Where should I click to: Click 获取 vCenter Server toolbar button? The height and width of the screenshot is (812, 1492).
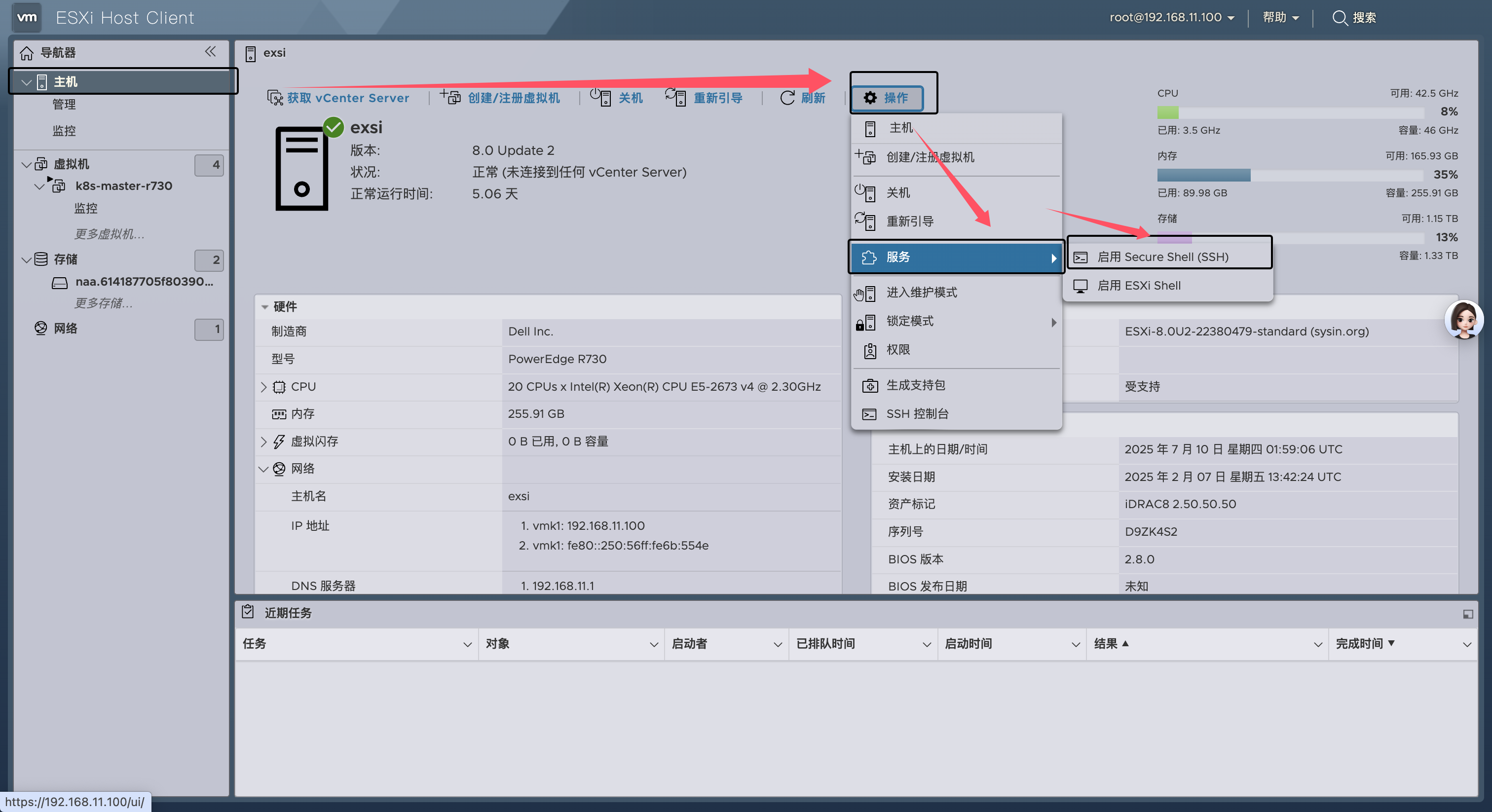coord(338,98)
